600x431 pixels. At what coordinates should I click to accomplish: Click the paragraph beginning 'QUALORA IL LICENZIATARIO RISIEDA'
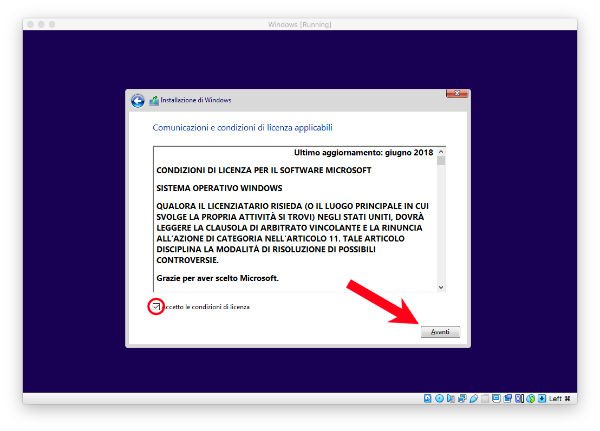[x=292, y=233]
